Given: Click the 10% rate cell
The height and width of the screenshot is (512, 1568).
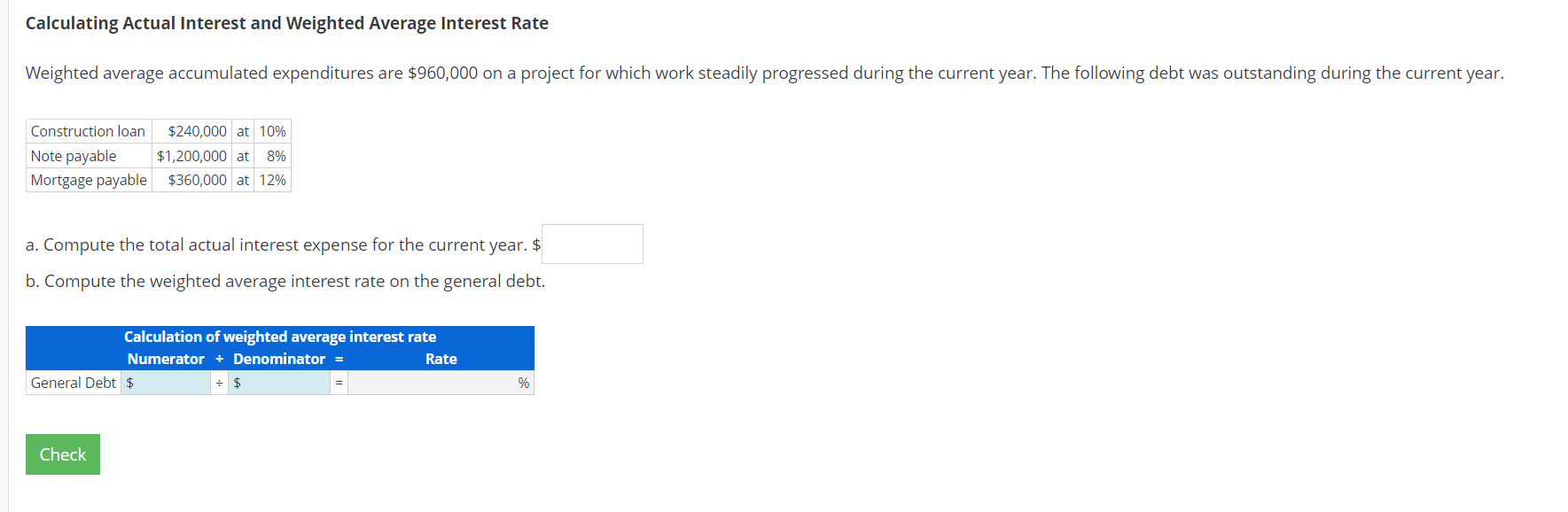Looking at the screenshot, I should pyautogui.click(x=271, y=130).
